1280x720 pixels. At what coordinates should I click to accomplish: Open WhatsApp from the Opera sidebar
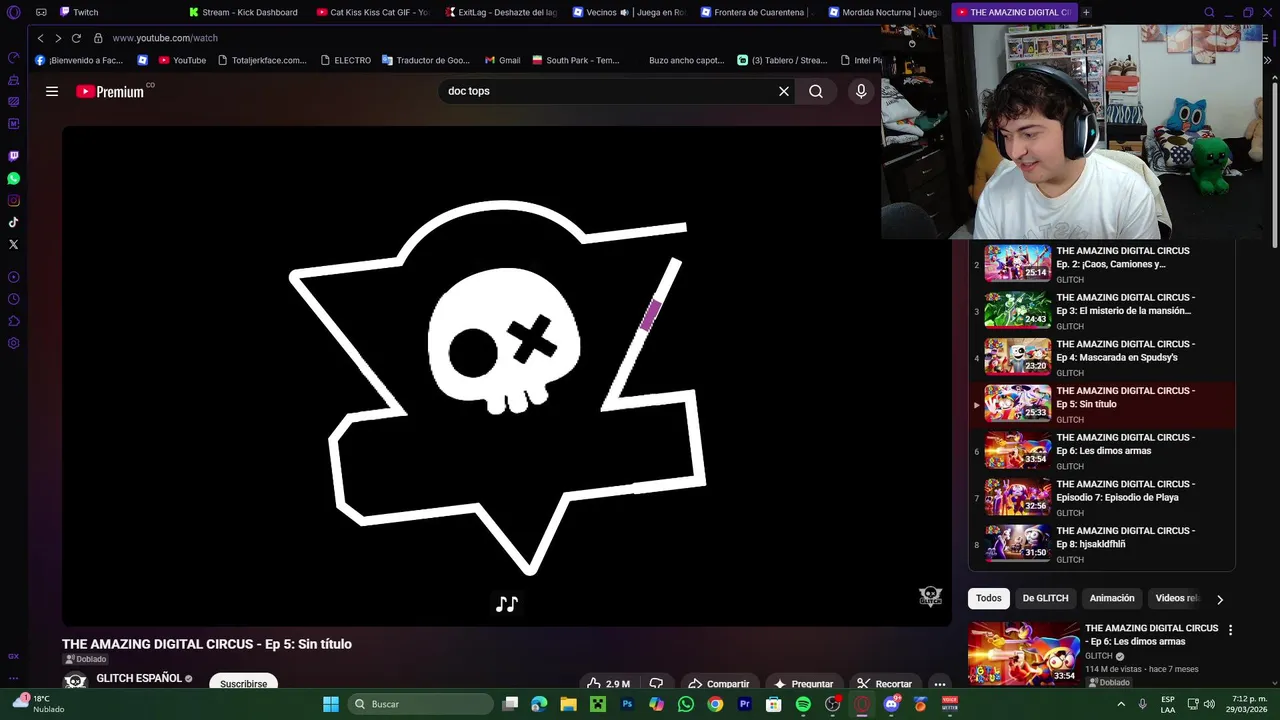[x=13, y=178]
